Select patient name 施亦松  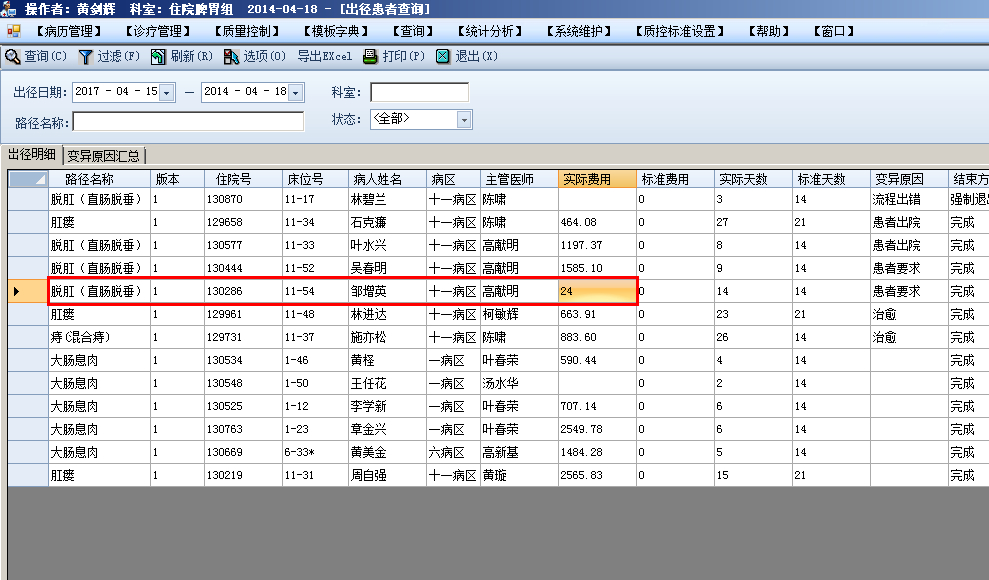pos(368,337)
